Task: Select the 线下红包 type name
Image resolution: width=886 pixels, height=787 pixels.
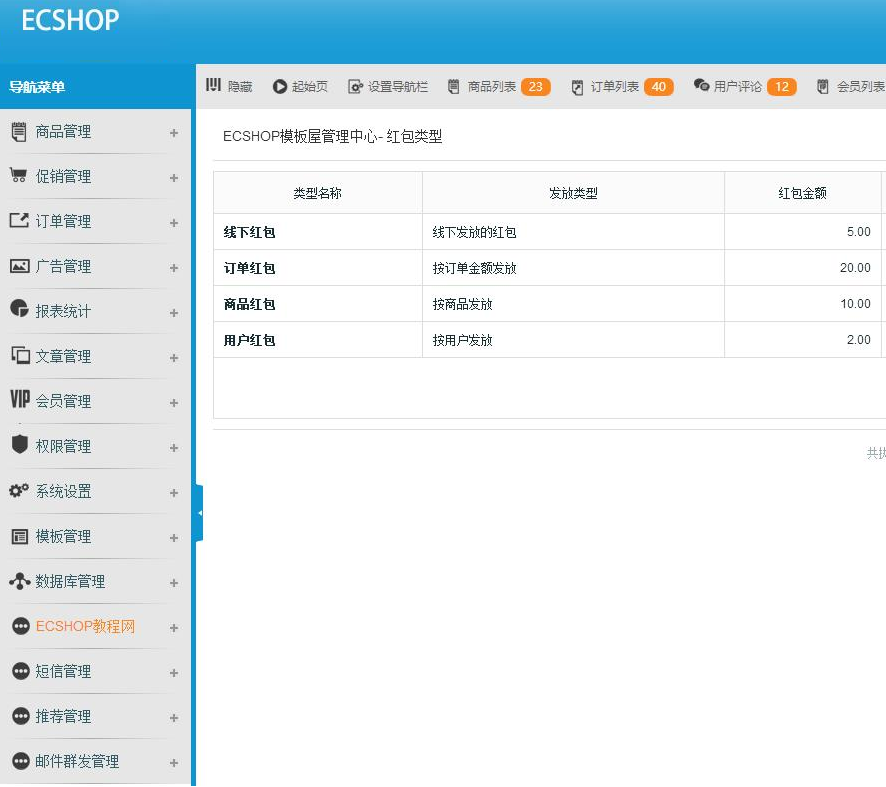Action: [249, 232]
